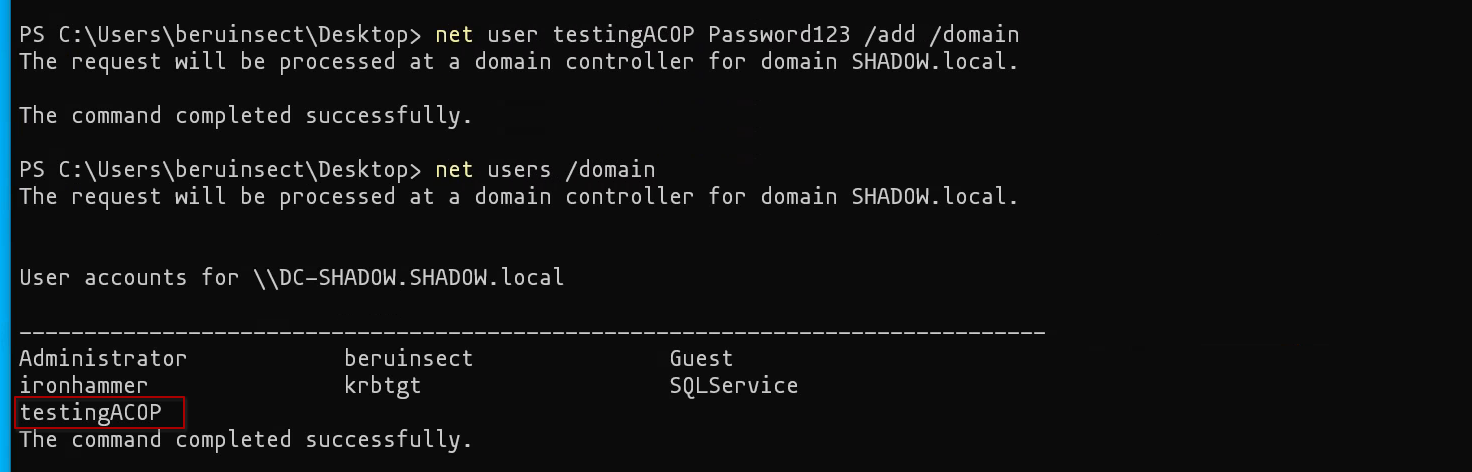The width and height of the screenshot is (1472, 472).
Task: Click the DC-SHADOW.SHADOW.local server name
Action: point(409,277)
